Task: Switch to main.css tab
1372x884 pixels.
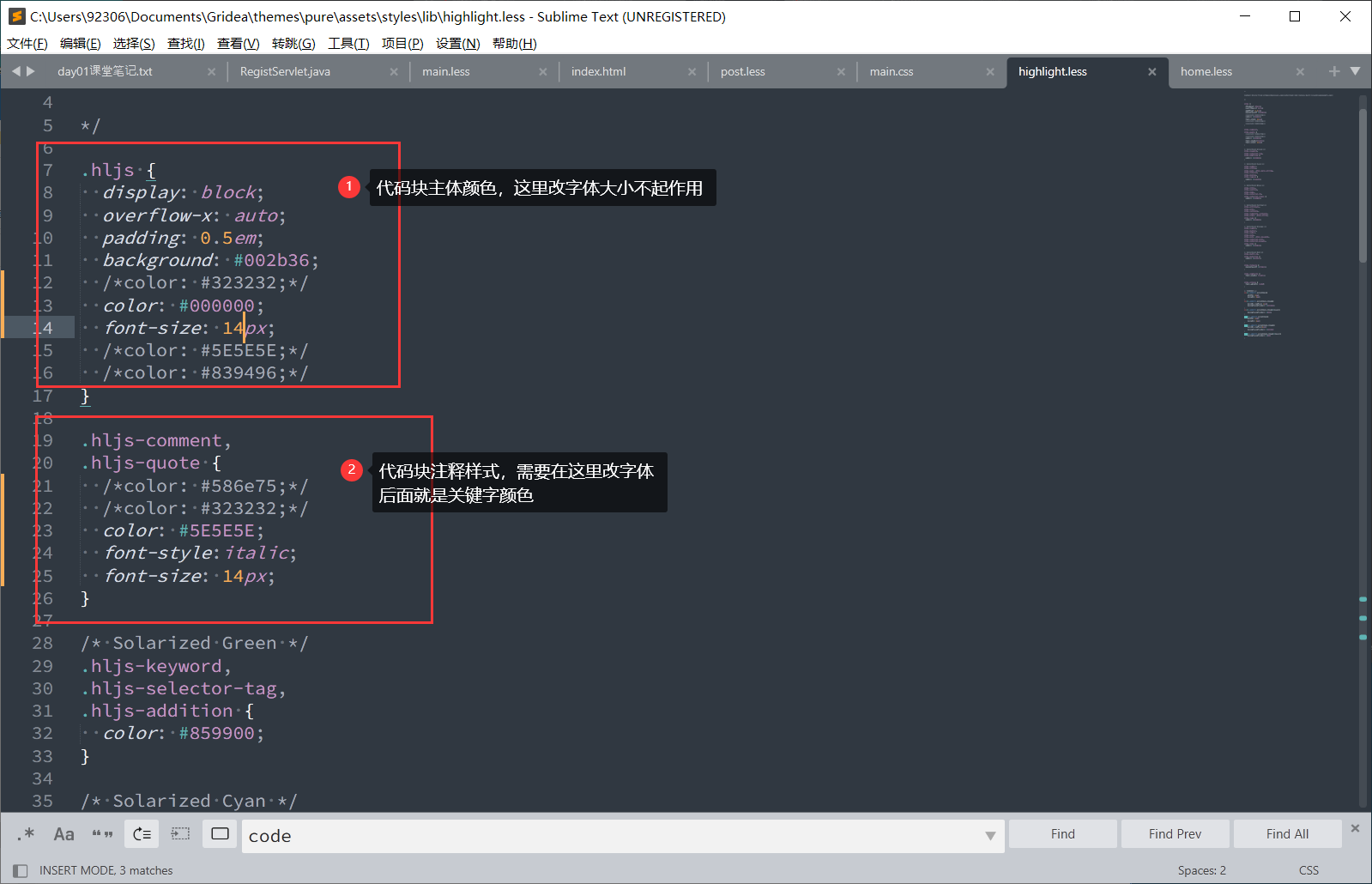Action: point(891,71)
